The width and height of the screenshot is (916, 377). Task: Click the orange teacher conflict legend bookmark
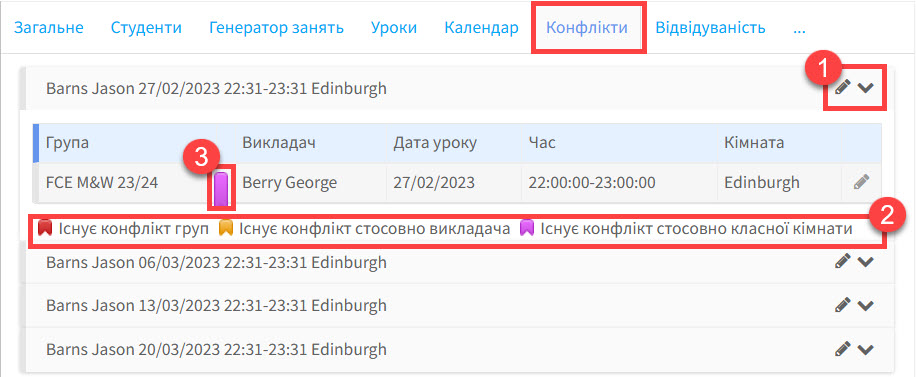coord(225,228)
